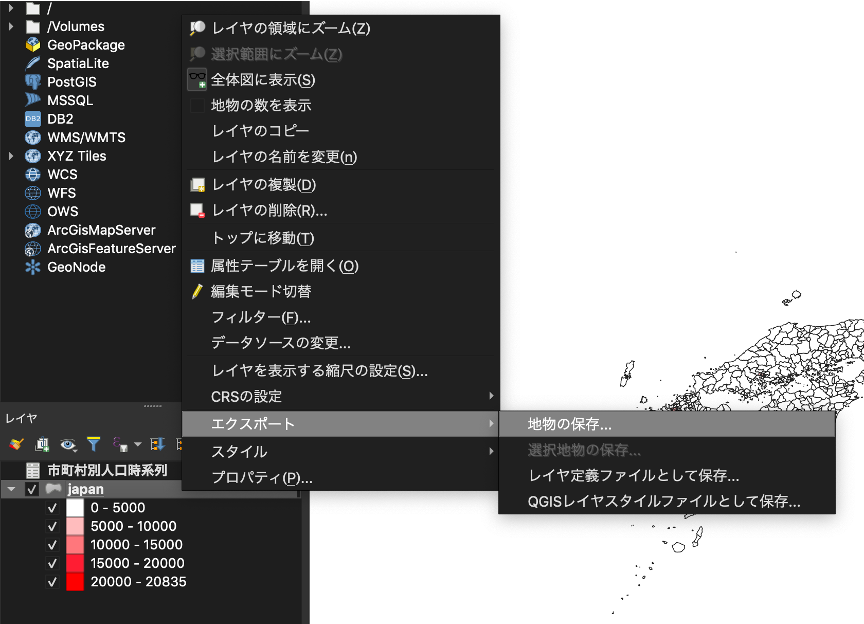Select レイヤを表示する縮尺の設定 menu item

click(341, 370)
